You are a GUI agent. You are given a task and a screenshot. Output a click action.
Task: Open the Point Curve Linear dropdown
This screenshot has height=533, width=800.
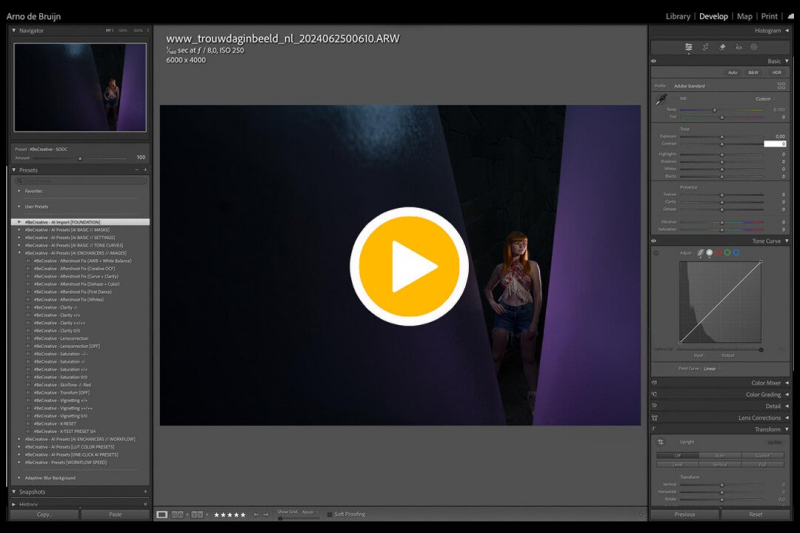click(x=711, y=369)
